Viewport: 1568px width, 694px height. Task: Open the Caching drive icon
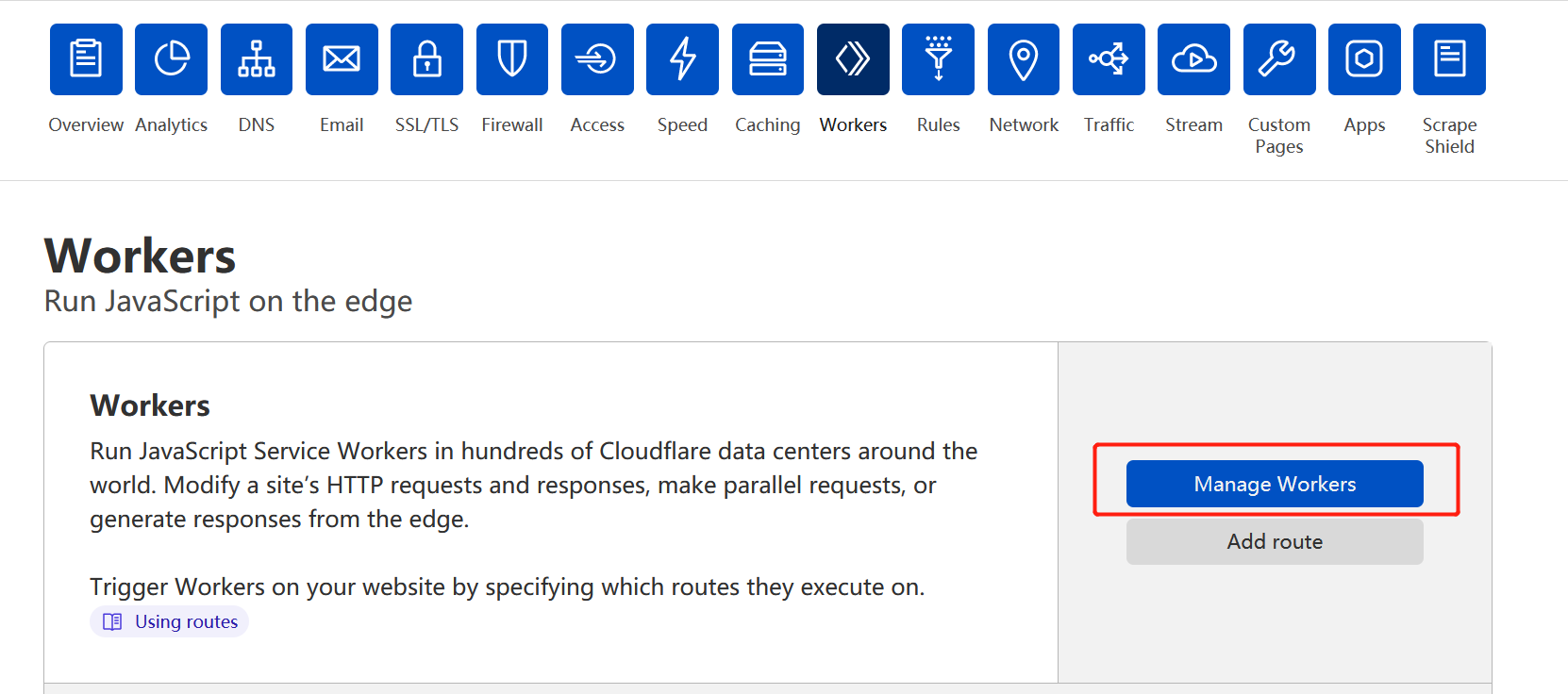768,59
